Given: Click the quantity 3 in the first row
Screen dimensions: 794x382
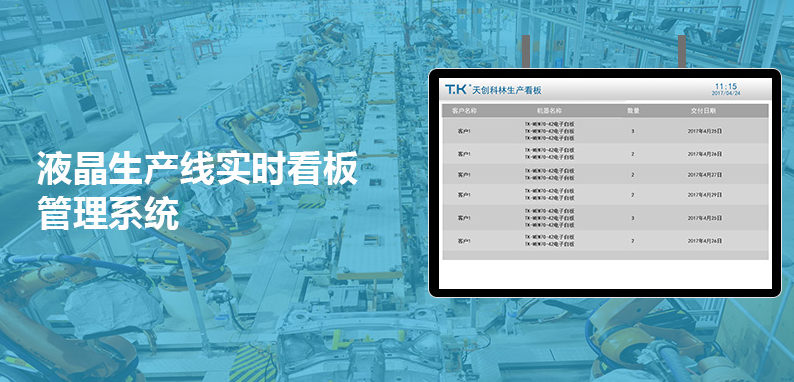Looking at the screenshot, I should [x=632, y=131].
